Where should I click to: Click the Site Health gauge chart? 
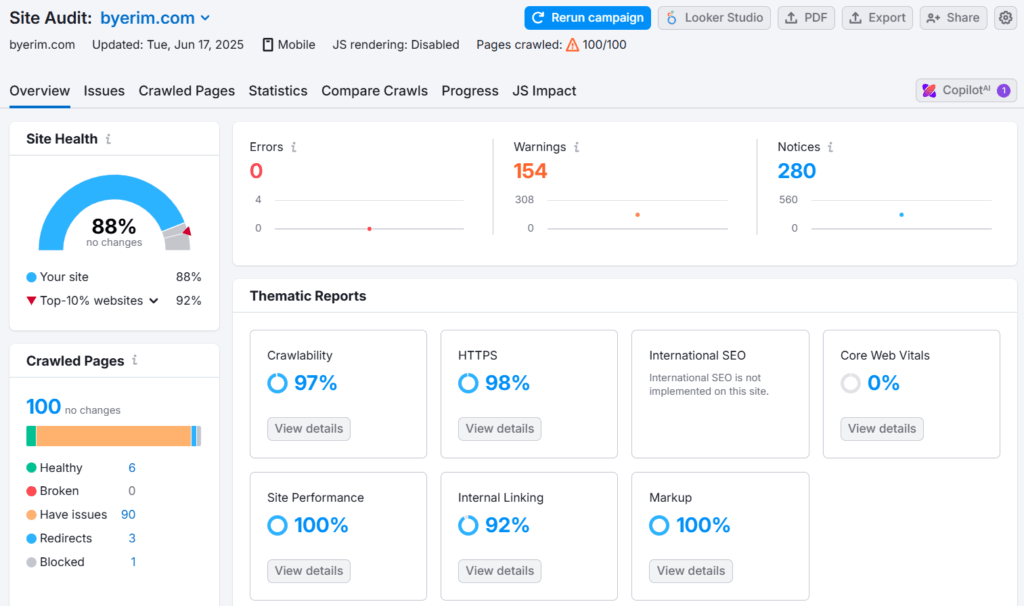pyautogui.click(x=114, y=212)
